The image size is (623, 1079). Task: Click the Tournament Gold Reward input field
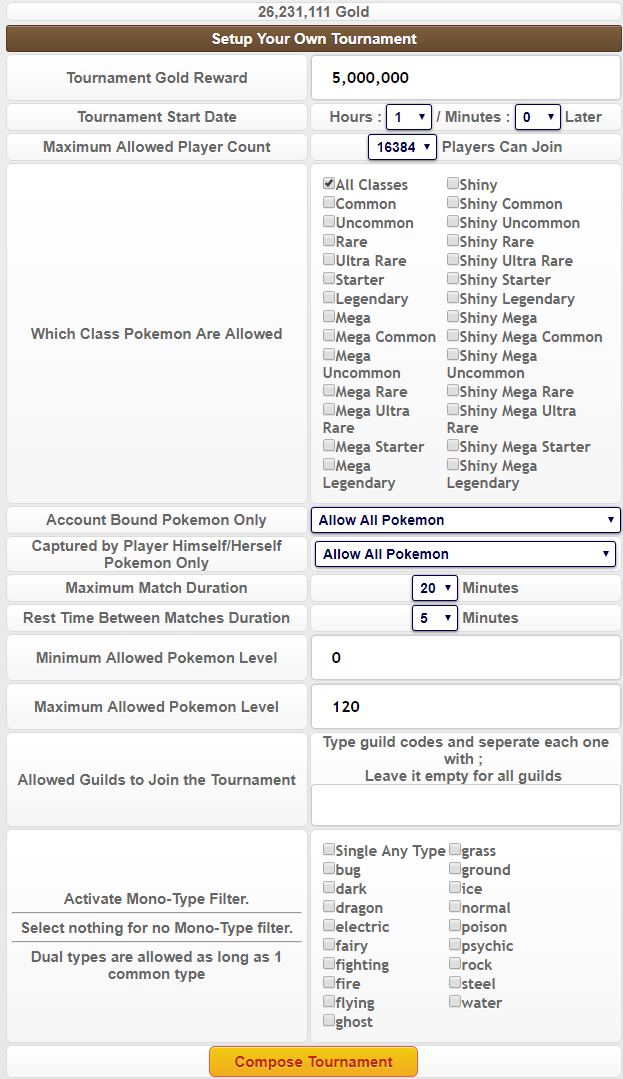(465, 78)
